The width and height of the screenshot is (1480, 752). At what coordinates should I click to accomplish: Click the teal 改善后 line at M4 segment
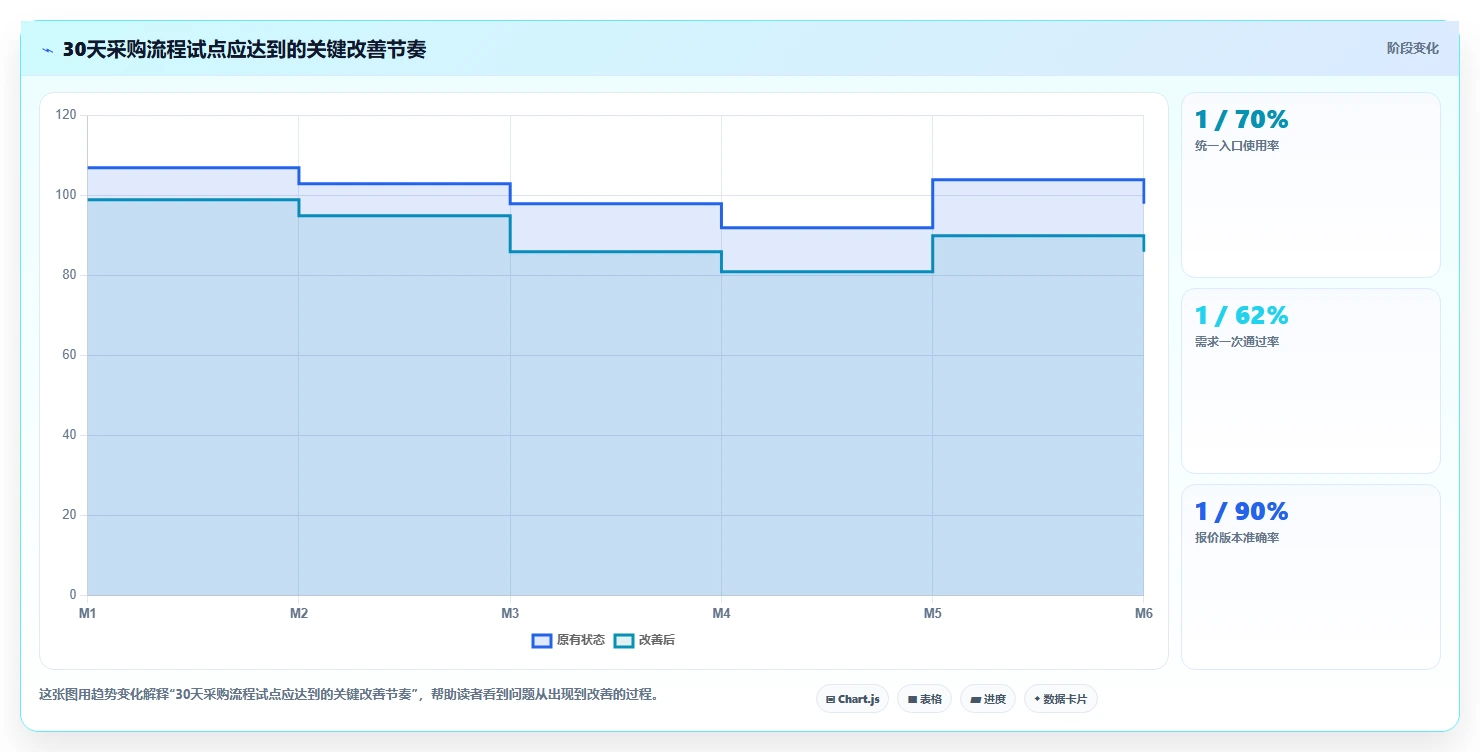coord(827,271)
